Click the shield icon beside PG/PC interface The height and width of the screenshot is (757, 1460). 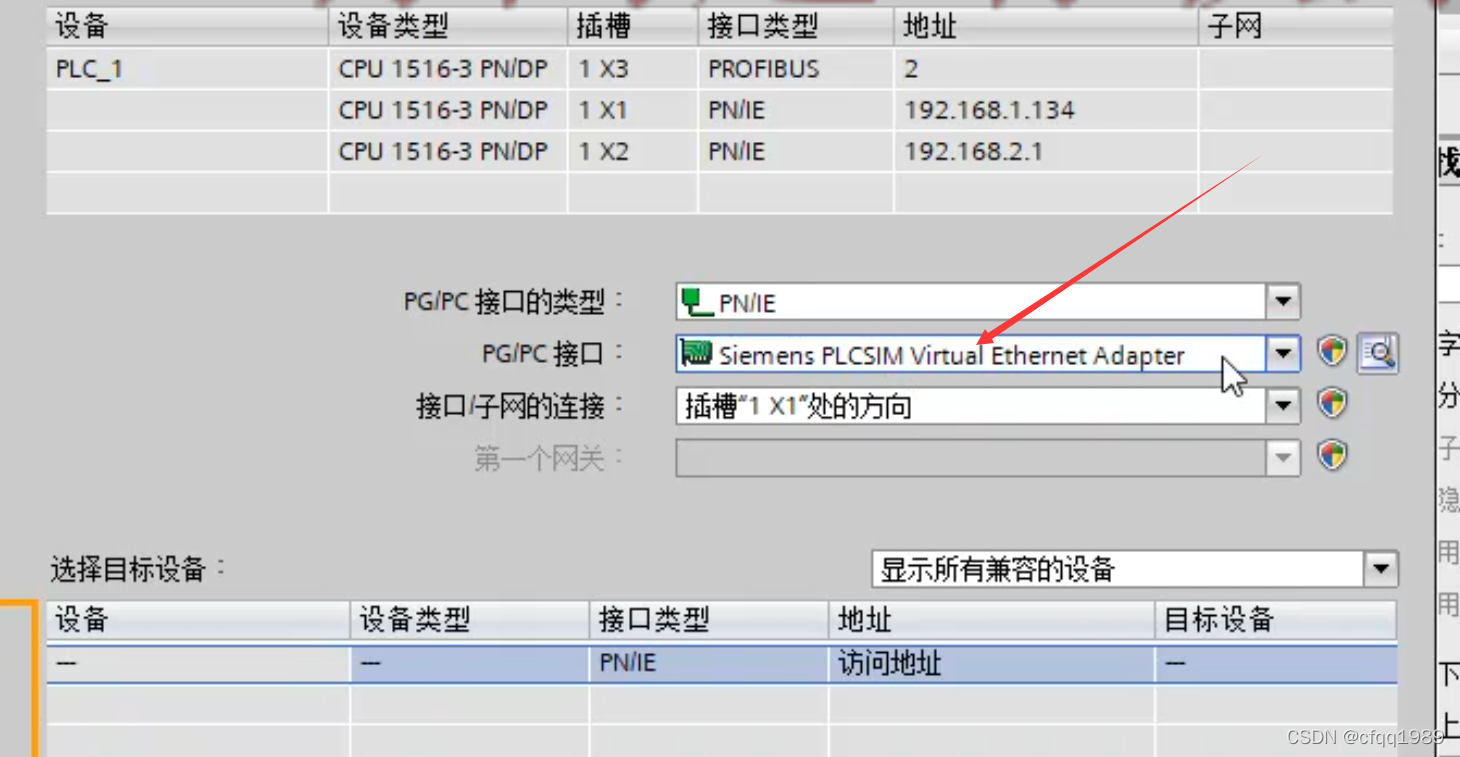1332,352
